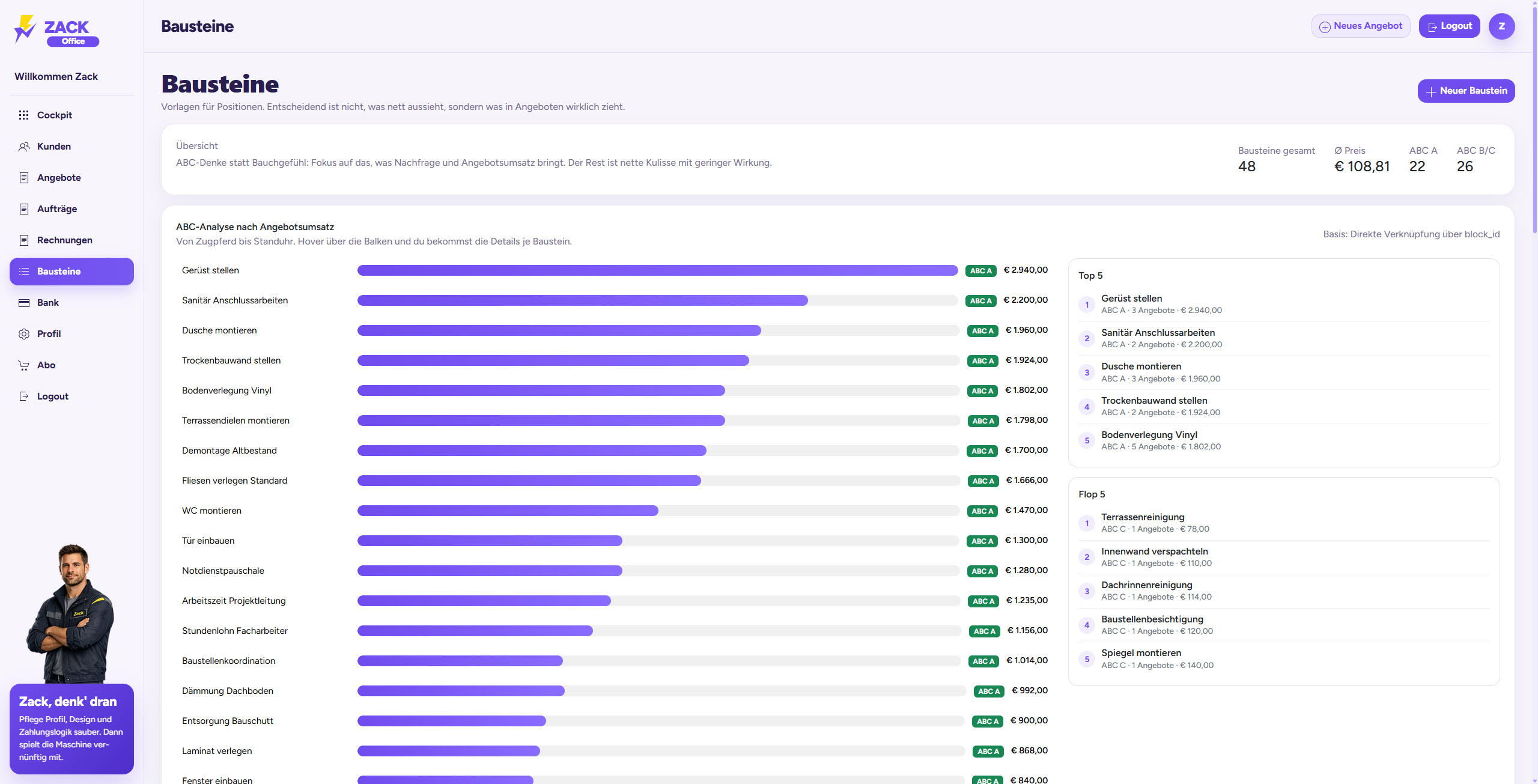This screenshot has height=784, width=1538.
Task: Click the Abo shopping cart icon
Action: [x=24, y=365]
